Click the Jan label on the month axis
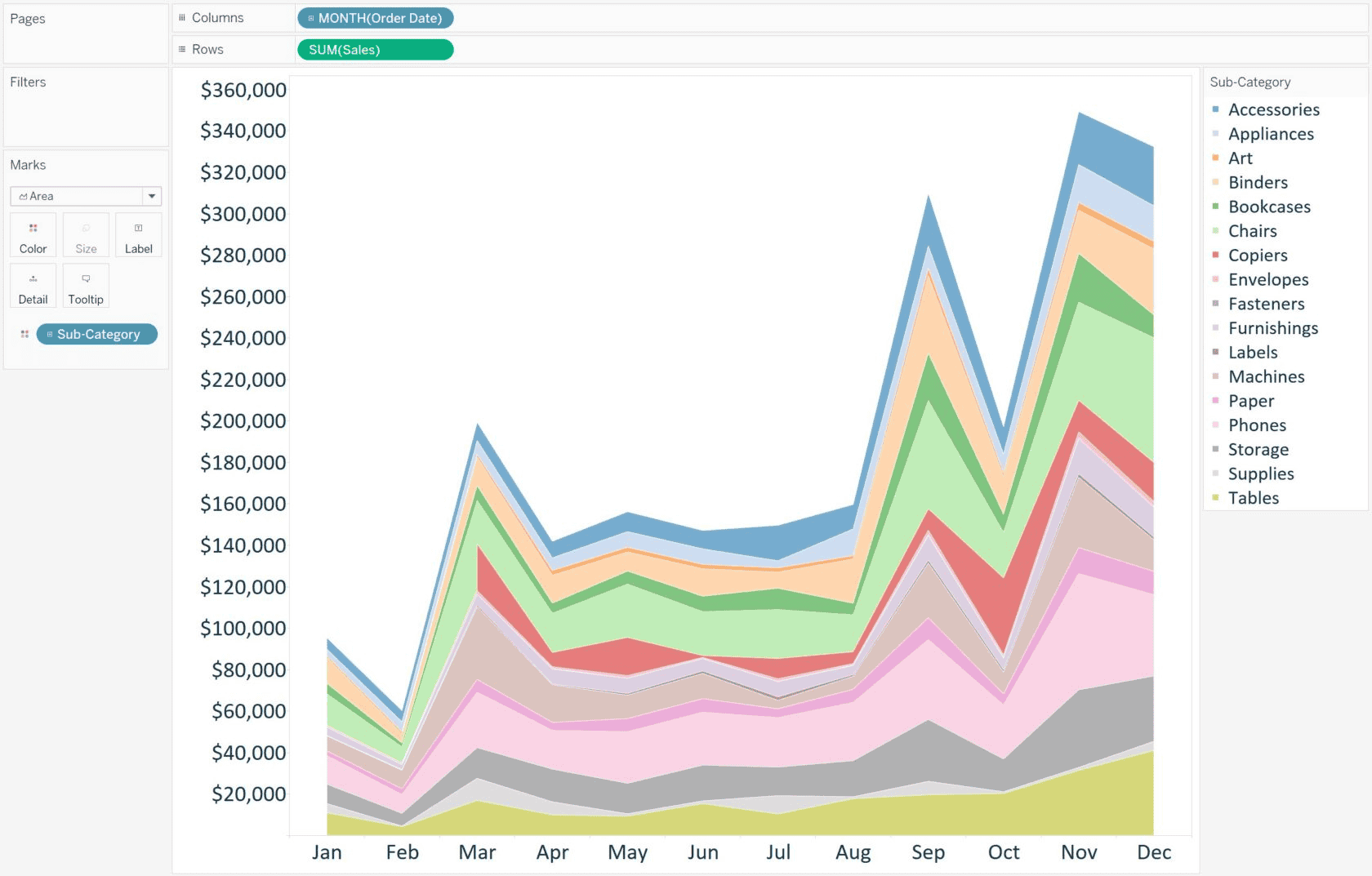This screenshot has height=876, width=1372. tap(327, 852)
